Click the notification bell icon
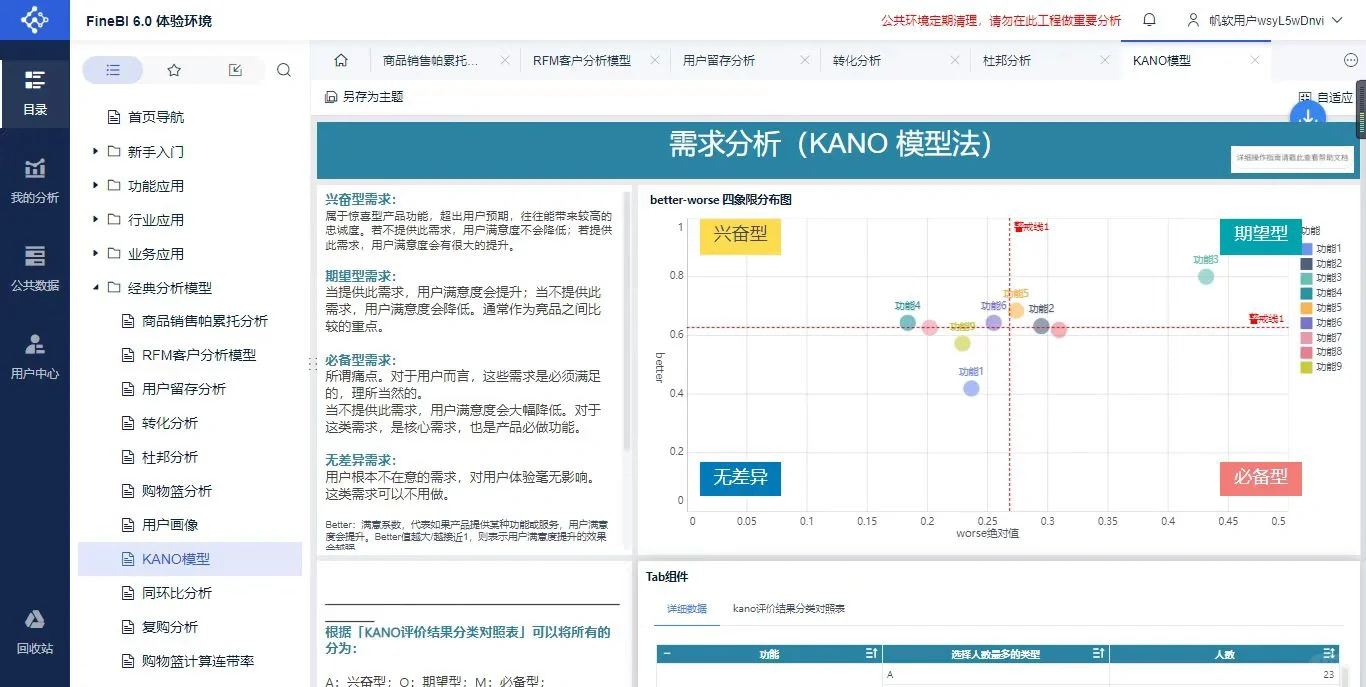 point(1148,20)
